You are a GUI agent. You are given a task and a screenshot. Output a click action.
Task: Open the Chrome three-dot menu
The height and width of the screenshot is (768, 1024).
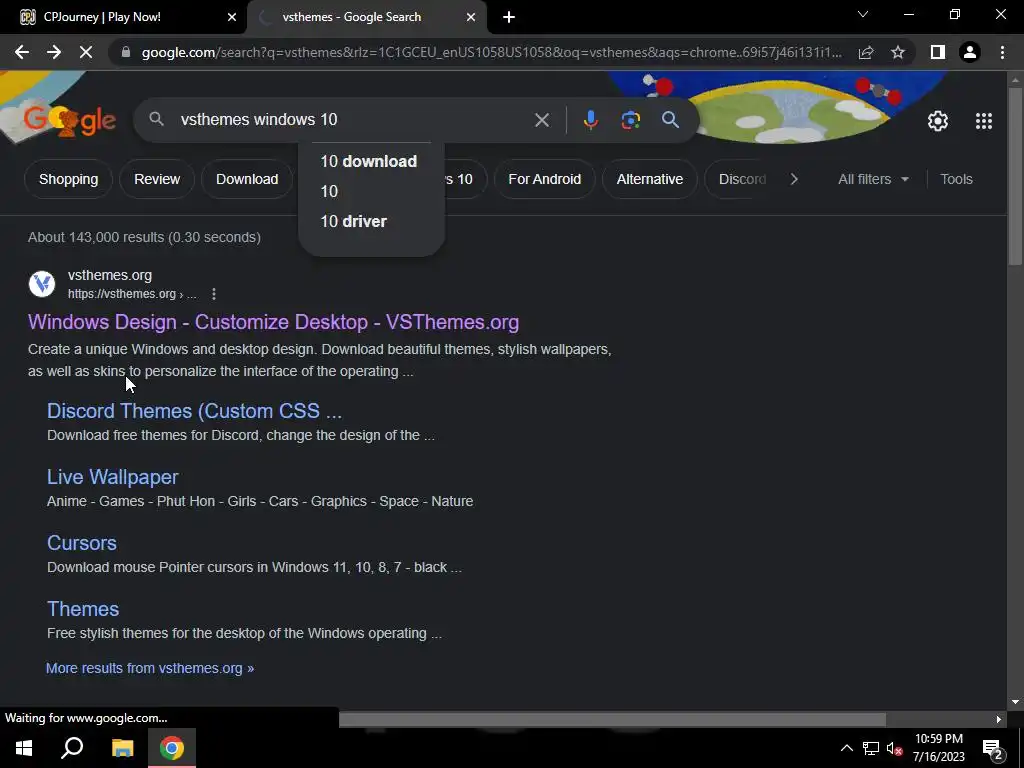coord(1002,52)
